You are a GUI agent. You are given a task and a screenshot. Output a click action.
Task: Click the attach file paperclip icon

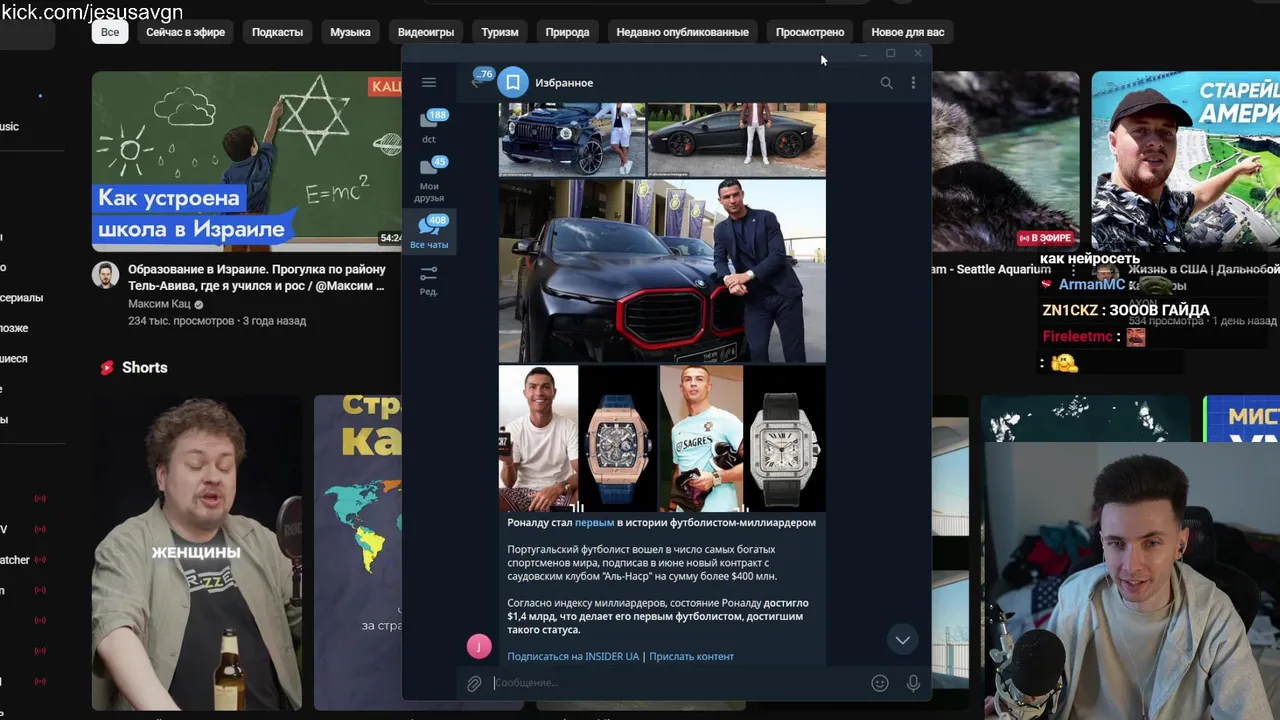474,684
